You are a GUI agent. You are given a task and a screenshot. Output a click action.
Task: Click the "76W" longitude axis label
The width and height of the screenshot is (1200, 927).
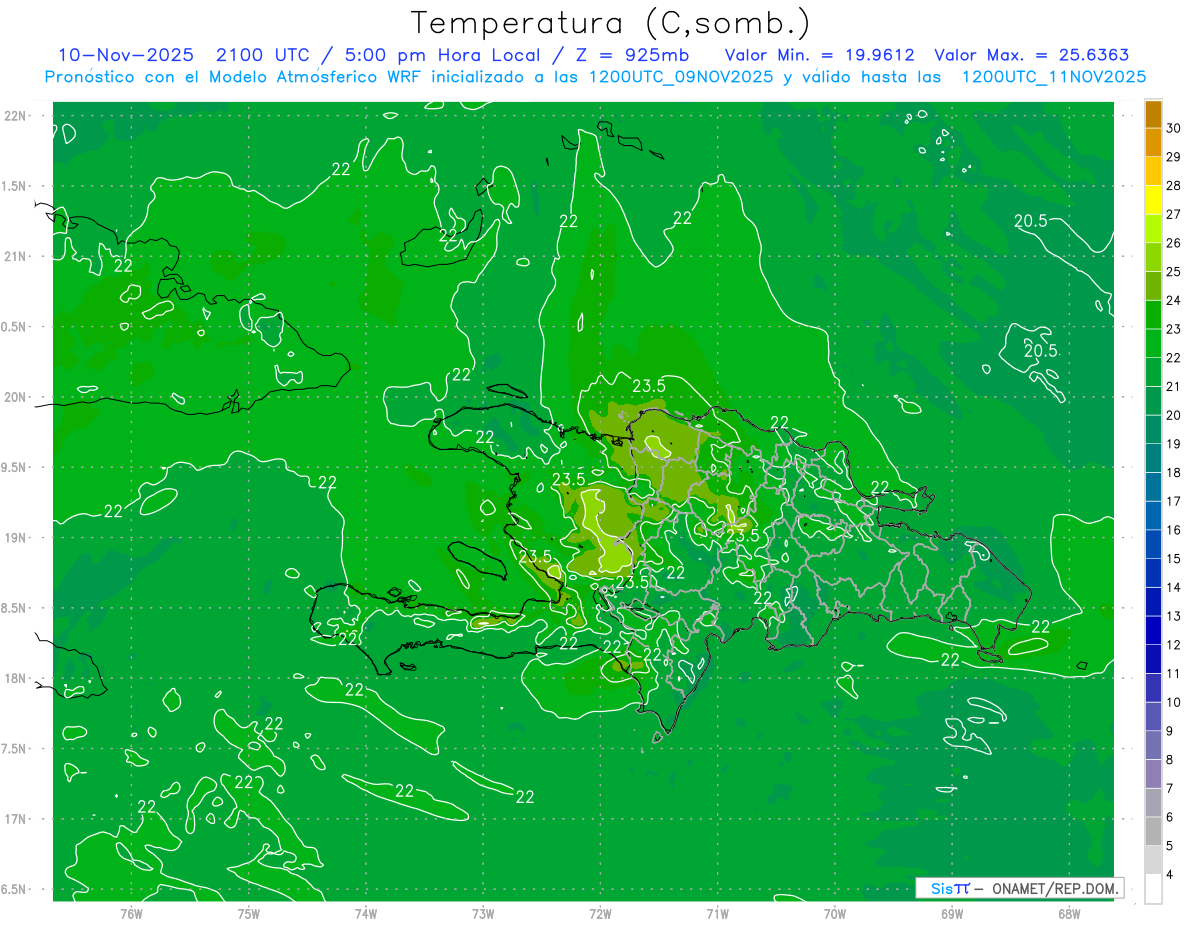click(131, 913)
